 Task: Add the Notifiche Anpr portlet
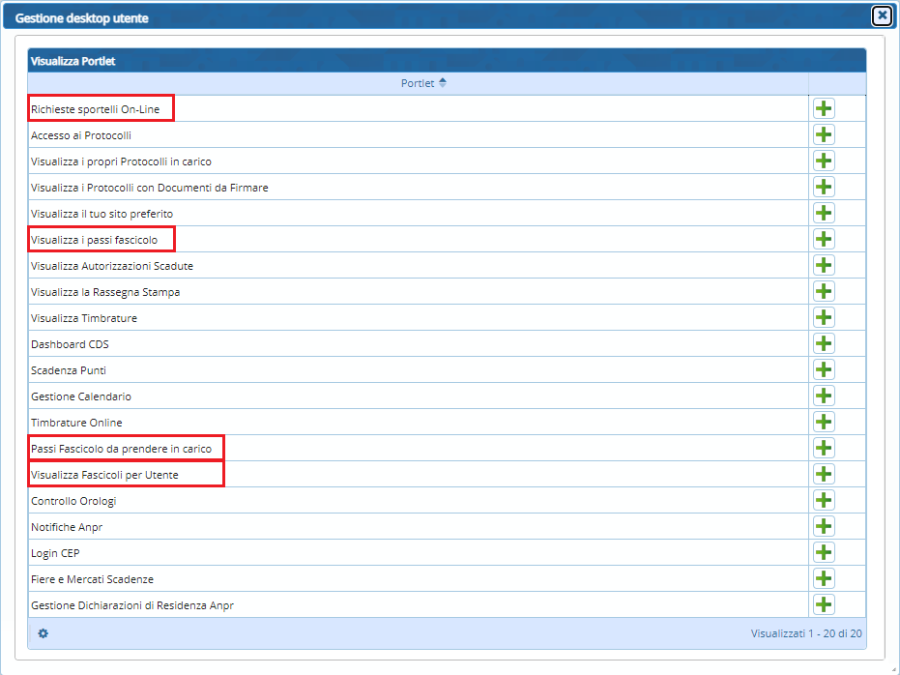pyautogui.click(x=823, y=526)
